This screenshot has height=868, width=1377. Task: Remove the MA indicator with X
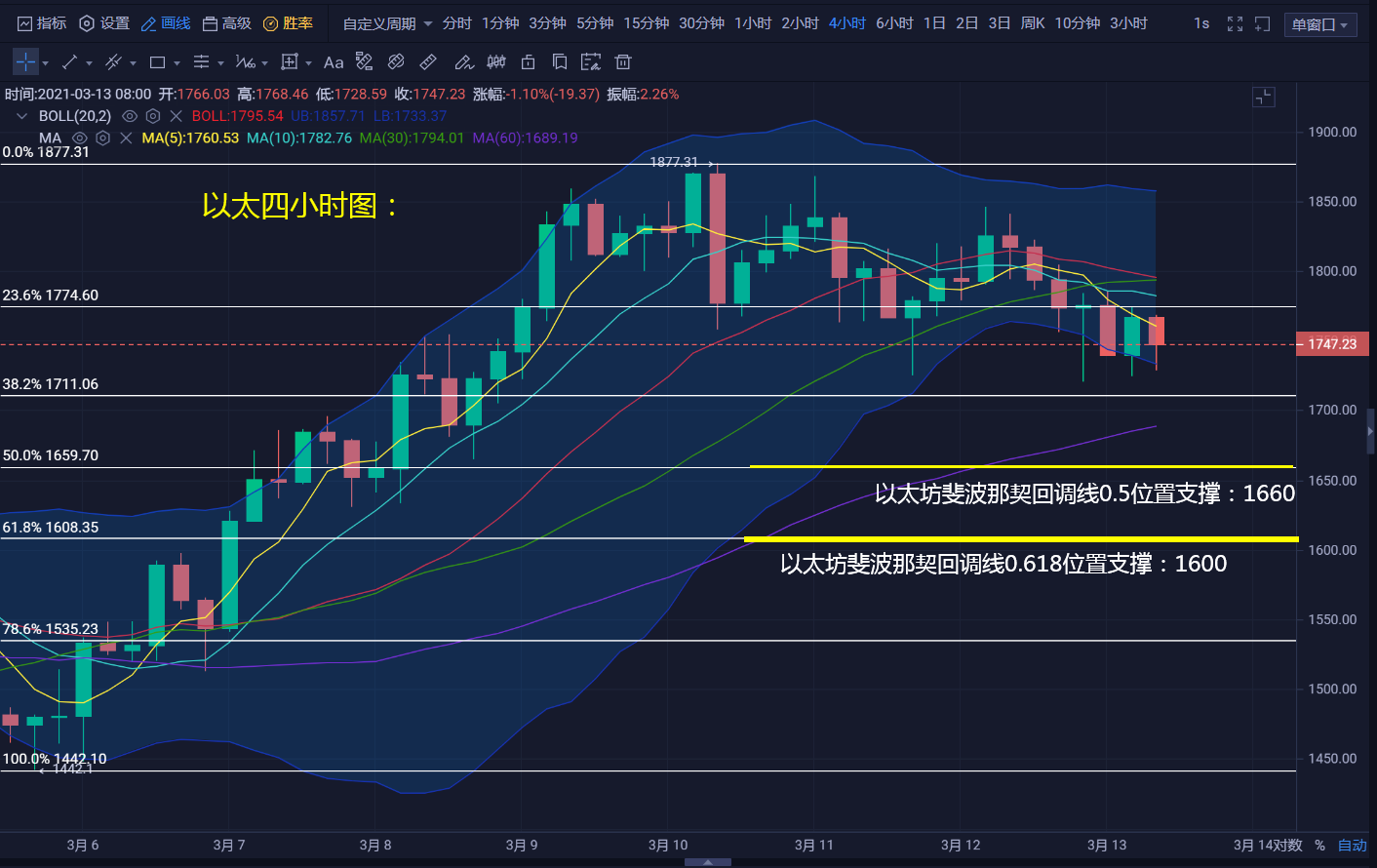(x=126, y=138)
